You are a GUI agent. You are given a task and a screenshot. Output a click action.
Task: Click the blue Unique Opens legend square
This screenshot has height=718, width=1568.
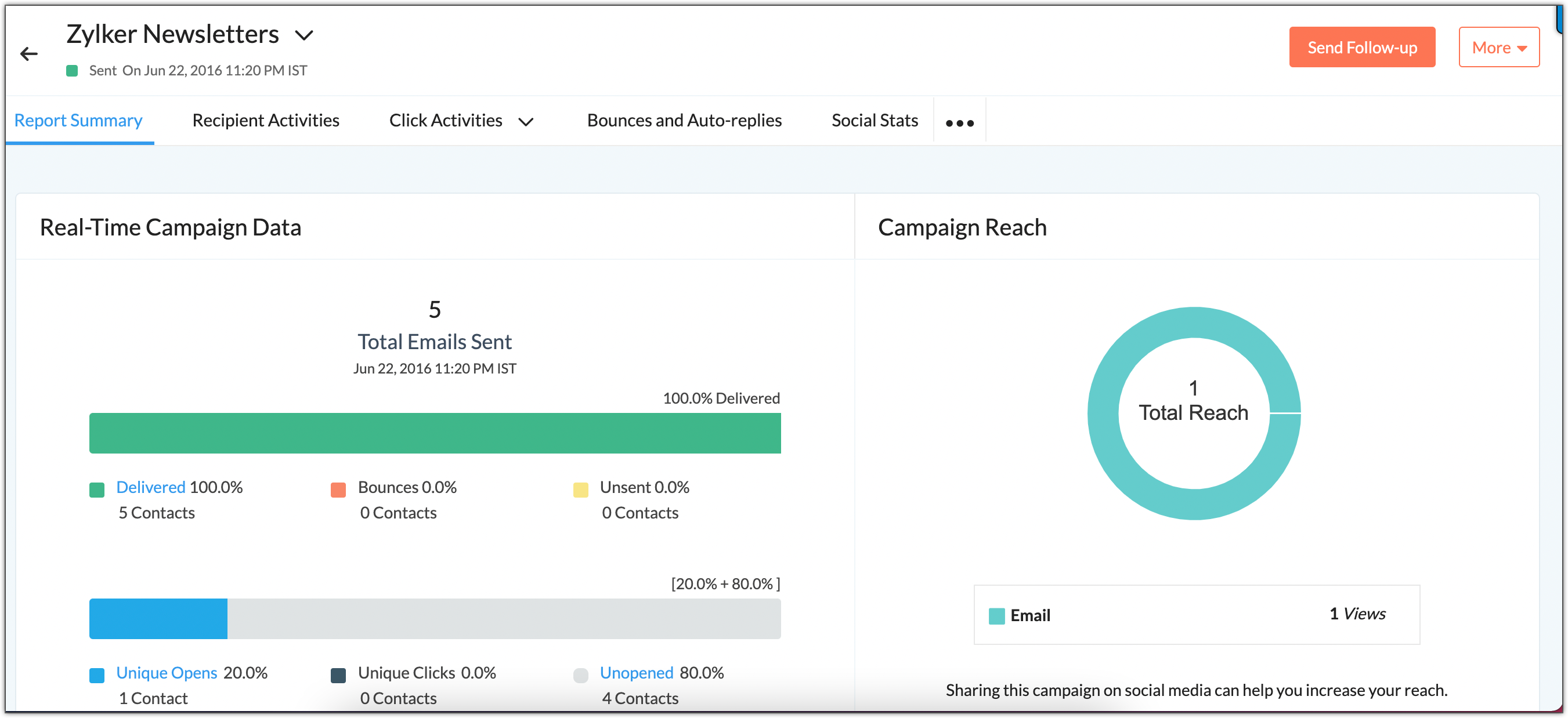pos(97,676)
